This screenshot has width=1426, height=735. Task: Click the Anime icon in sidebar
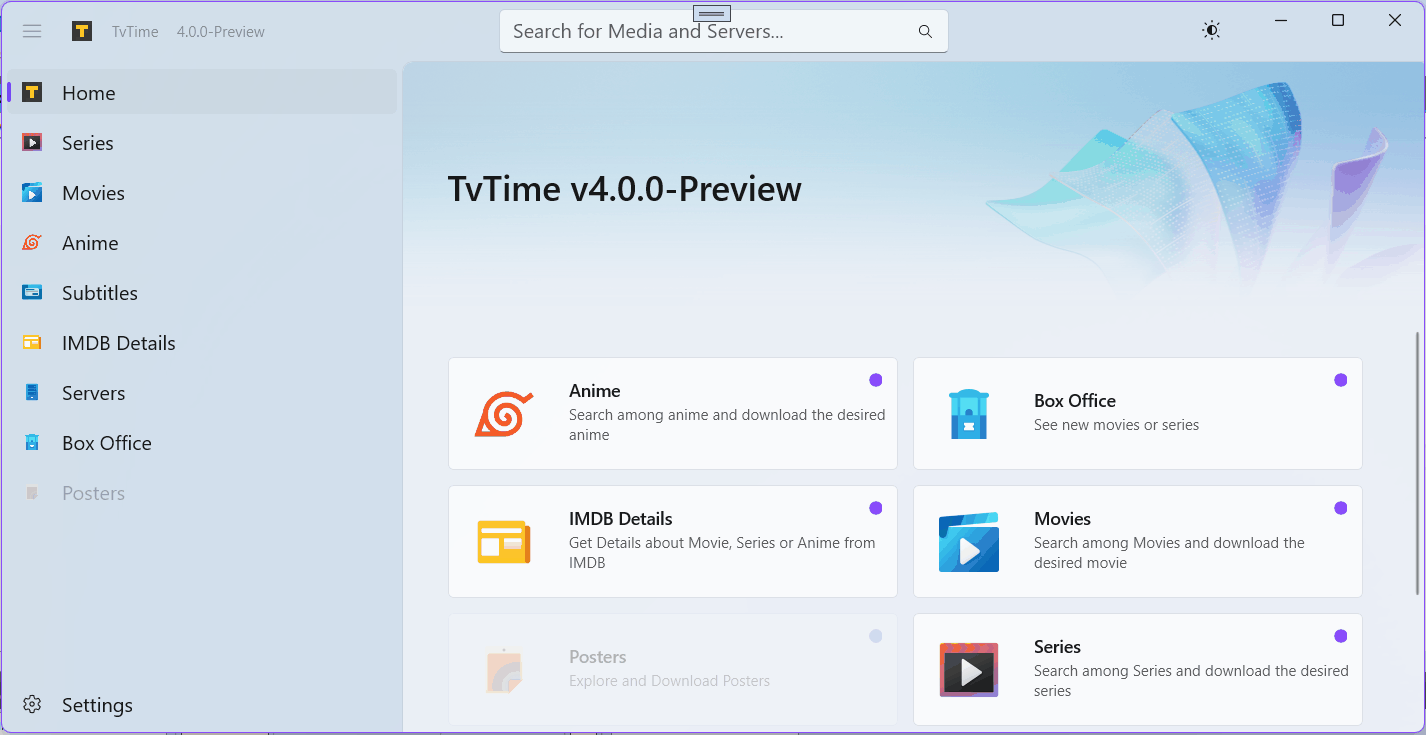(x=32, y=242)
